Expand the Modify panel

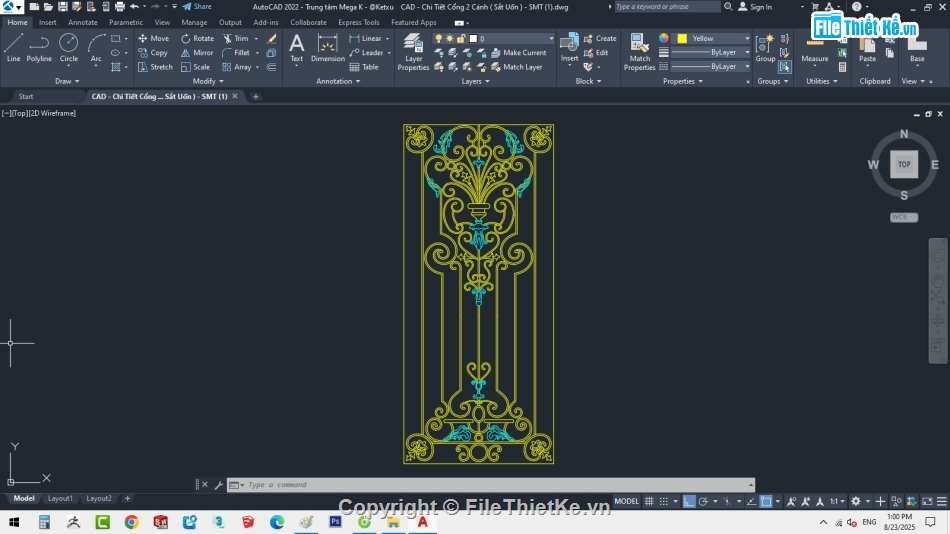[x=208, y=81]
